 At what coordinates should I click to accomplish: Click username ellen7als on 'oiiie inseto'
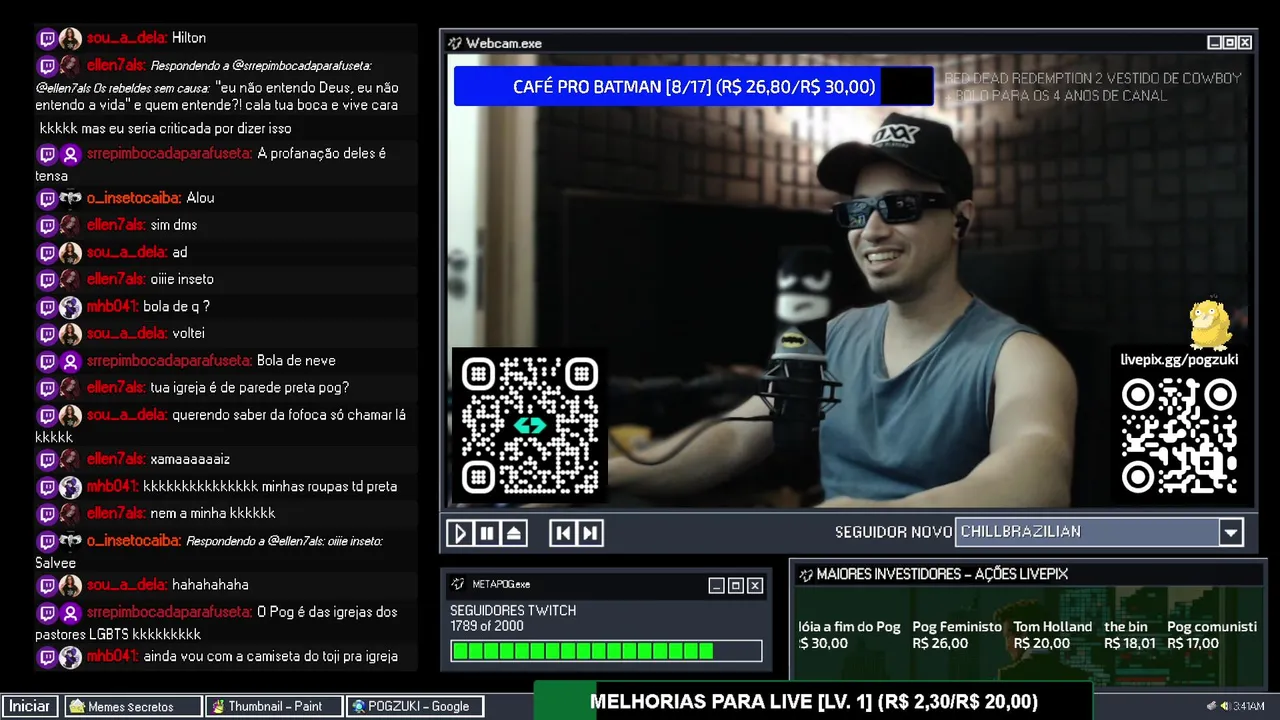coord(115,279)
